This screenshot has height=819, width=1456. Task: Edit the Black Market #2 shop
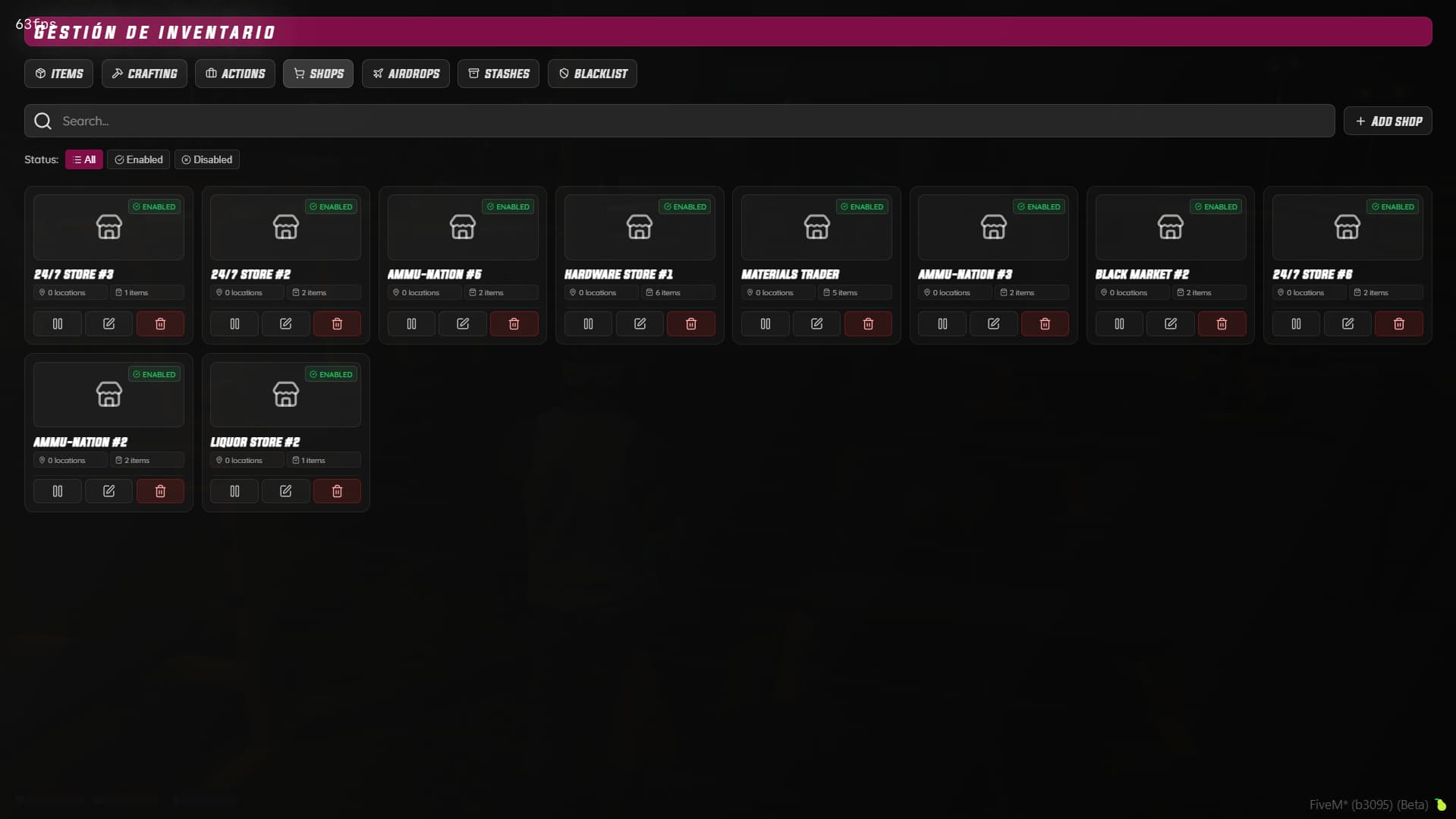point(1169,323)
